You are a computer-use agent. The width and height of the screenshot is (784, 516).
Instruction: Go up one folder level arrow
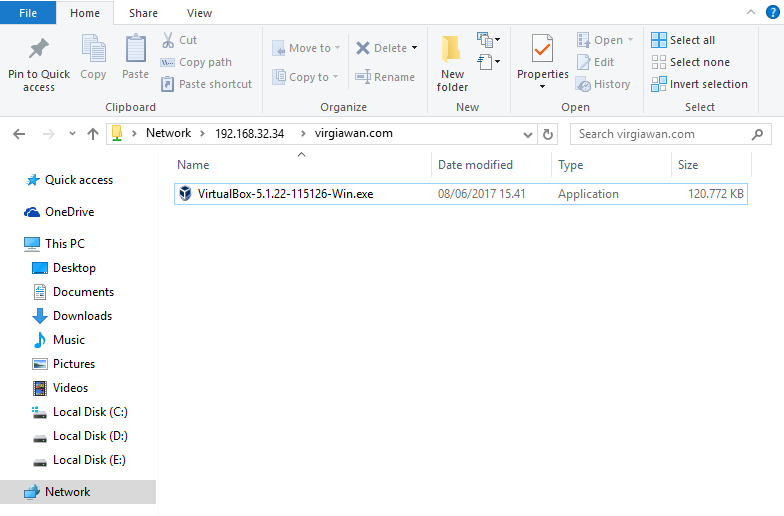[92, 134]
